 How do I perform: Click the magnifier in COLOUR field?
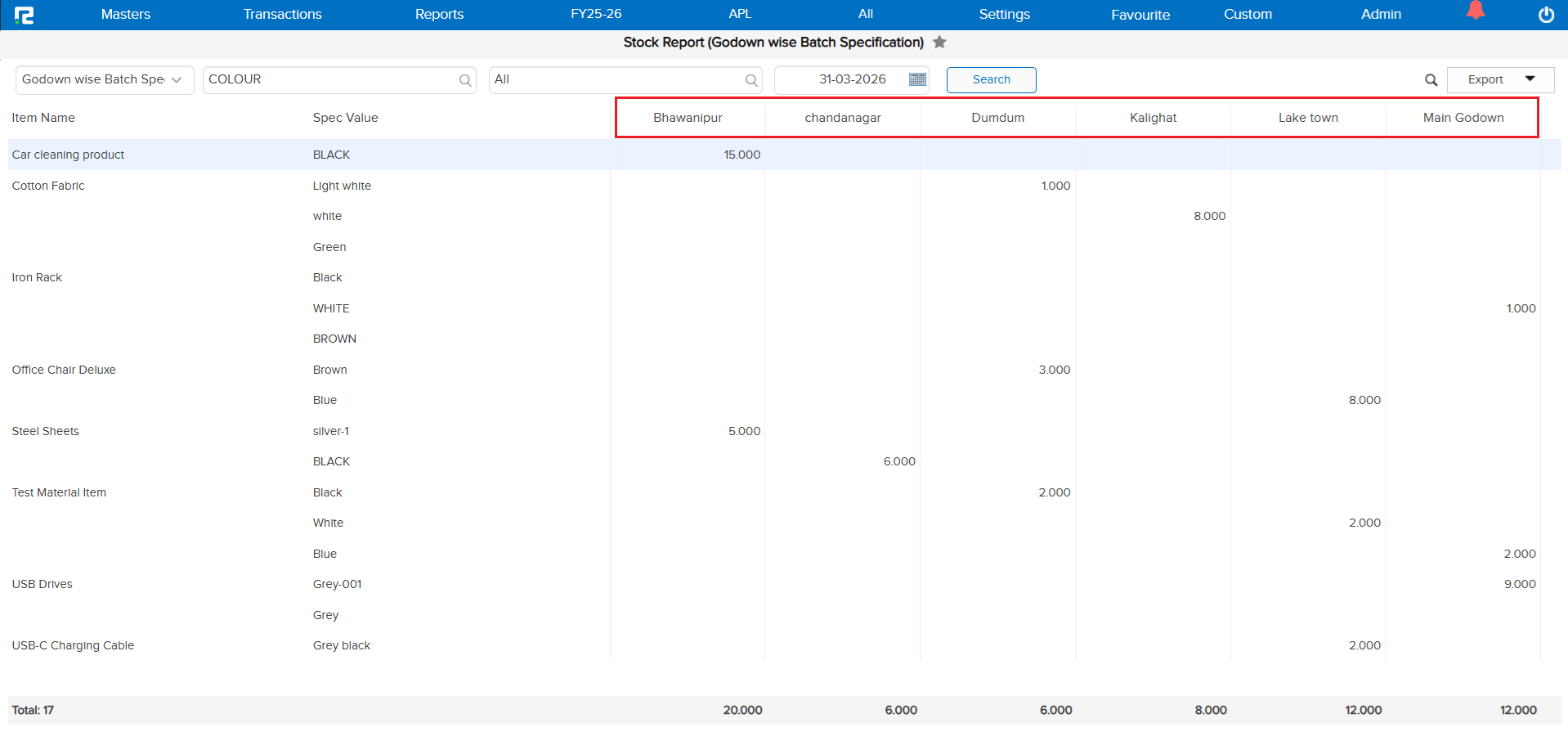[x=465, y=80]
